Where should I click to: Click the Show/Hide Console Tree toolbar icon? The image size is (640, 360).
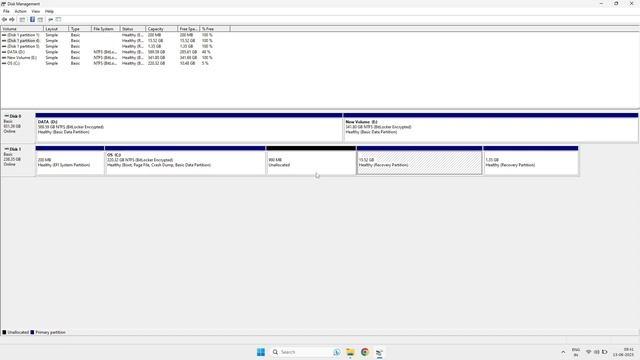(22, 20)
